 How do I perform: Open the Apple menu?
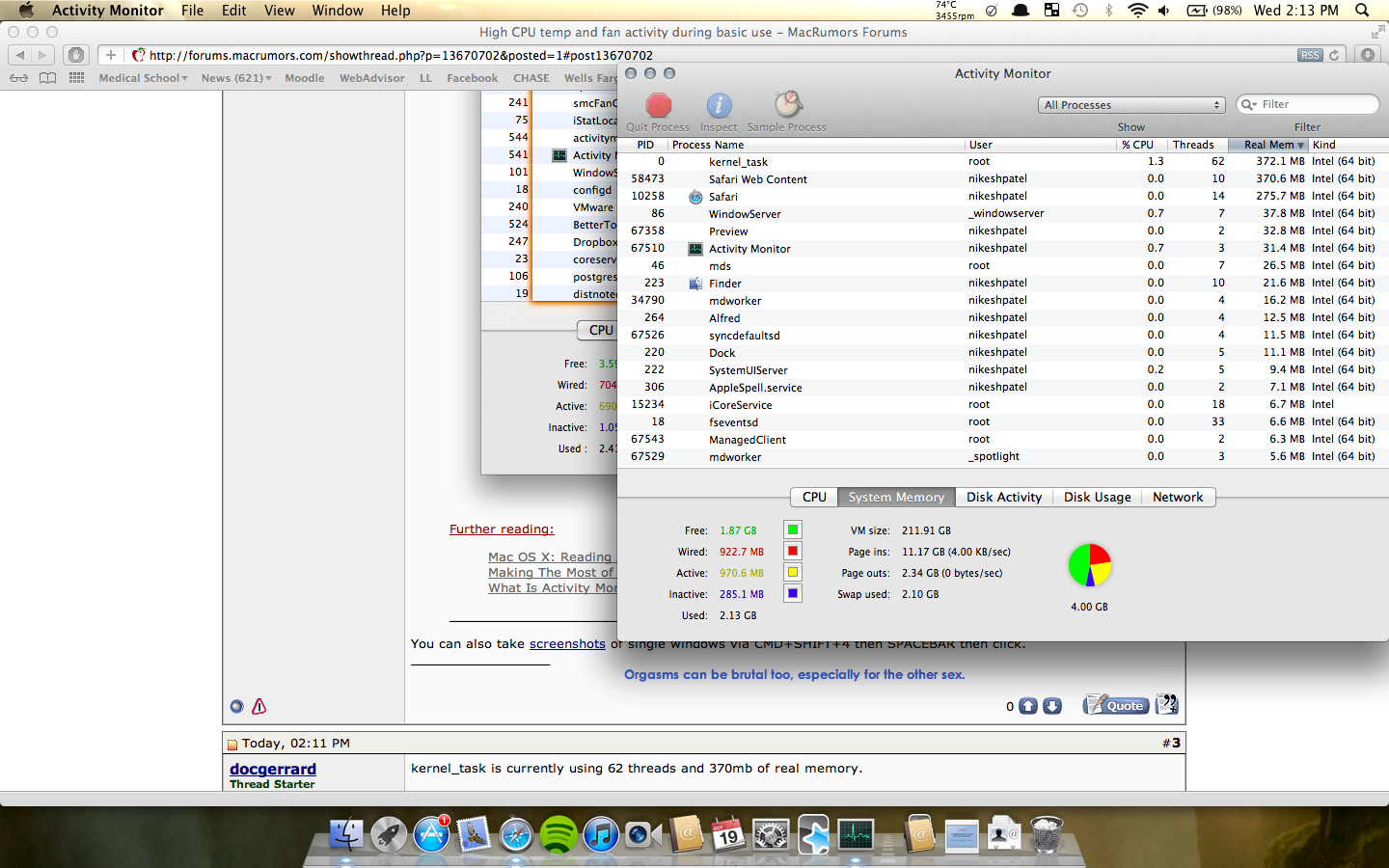click(x=26, y=11)
